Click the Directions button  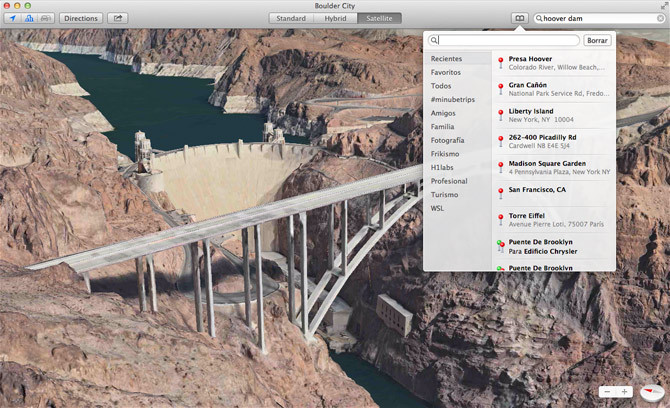[81, 18]
